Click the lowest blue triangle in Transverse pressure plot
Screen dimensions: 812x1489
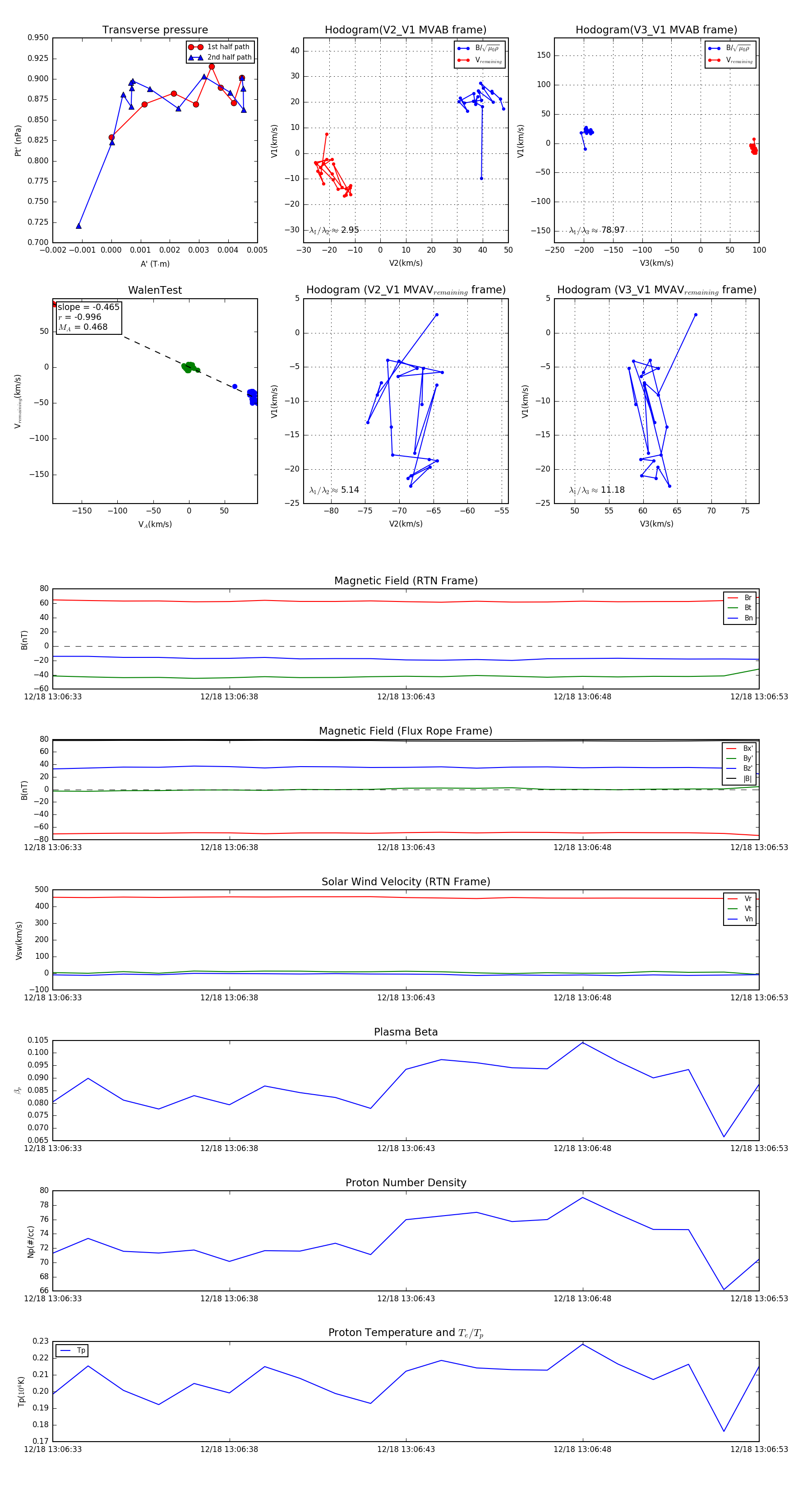pyautogui.click(x=78, y=226)
